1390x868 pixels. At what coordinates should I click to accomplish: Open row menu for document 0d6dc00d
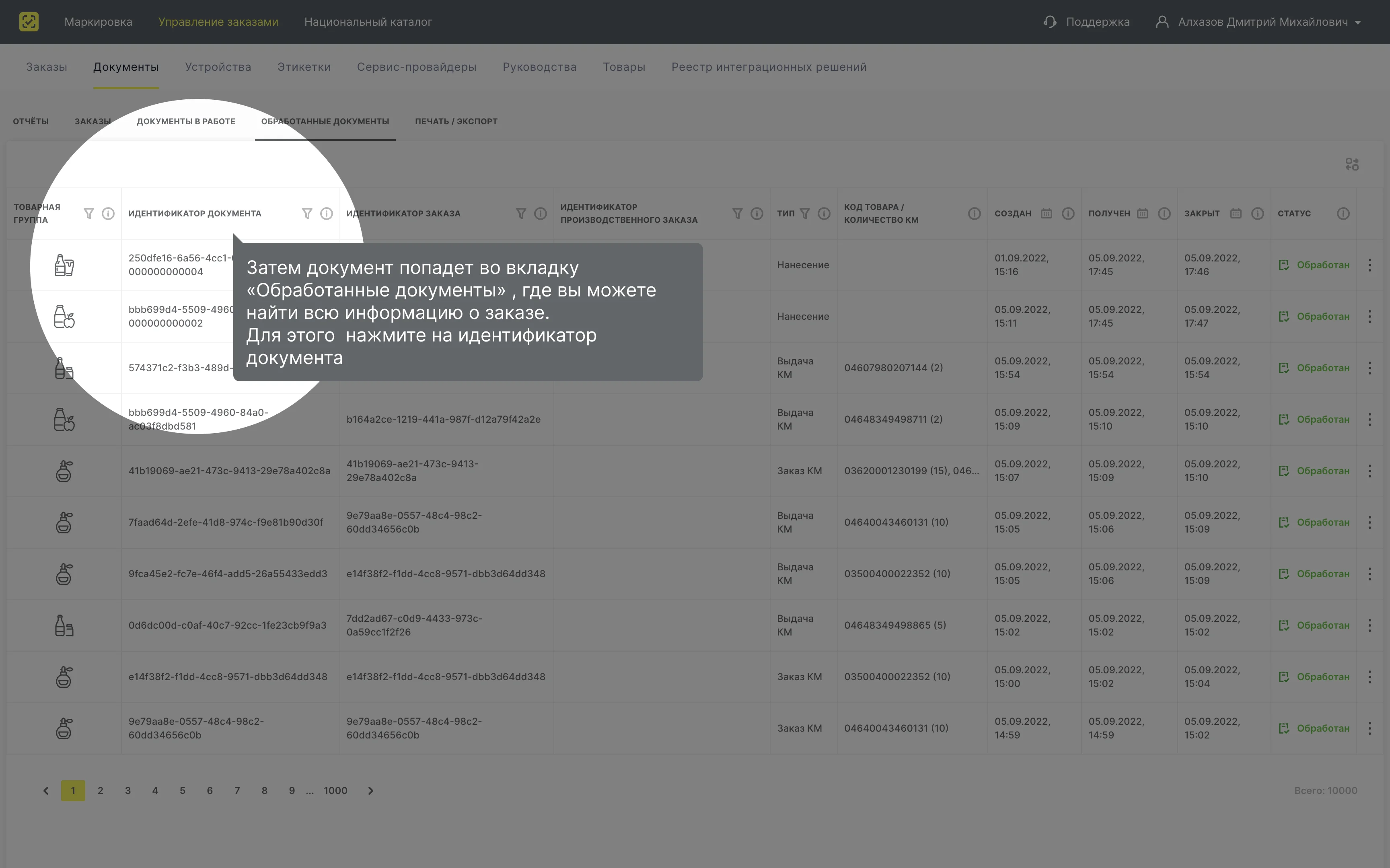coord(1370,625)
